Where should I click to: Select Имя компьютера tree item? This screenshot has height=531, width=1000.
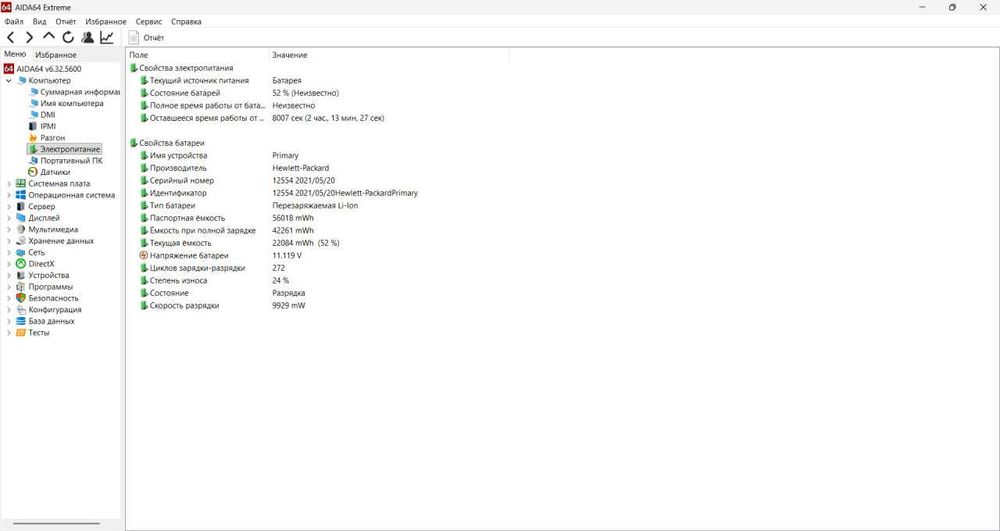[66, 103]
